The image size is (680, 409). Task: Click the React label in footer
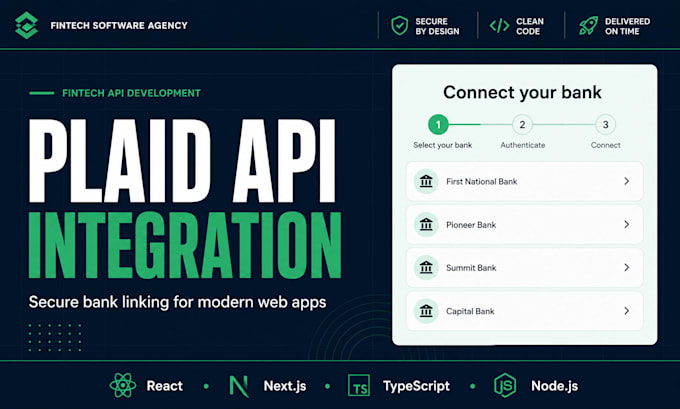click(164, 386)
